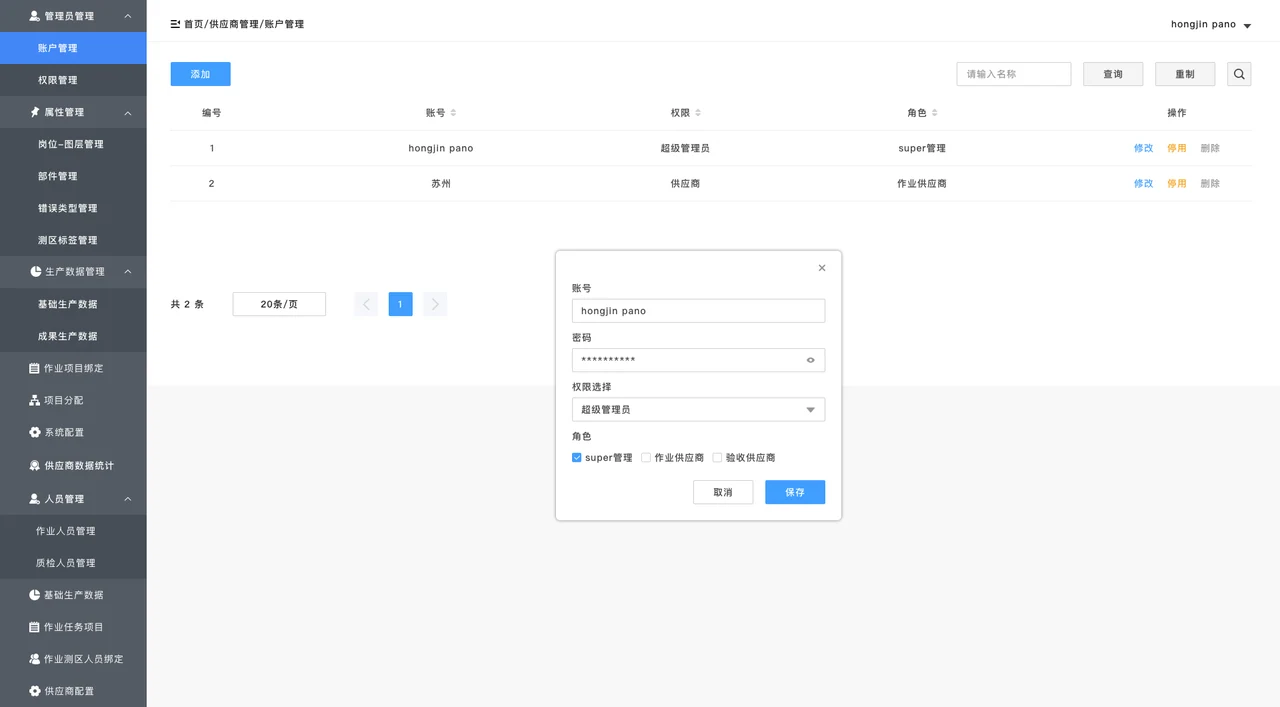The width and height of the screenshot is (1280, 707).
Task: Click 供应商管理 in the breadcrumb
Action: (x=234, y=24)
